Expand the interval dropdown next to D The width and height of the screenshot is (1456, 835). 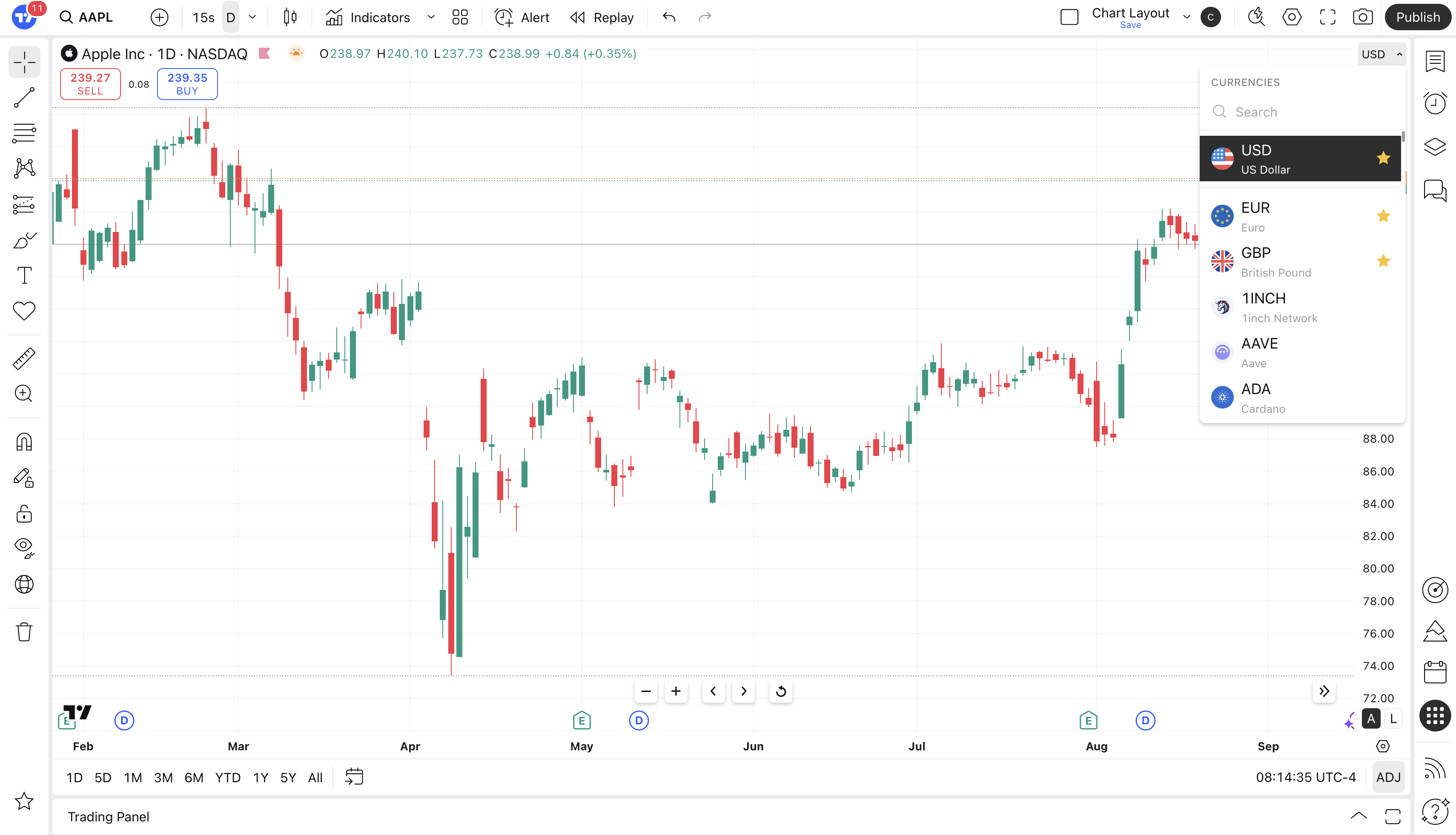point(252,17)
